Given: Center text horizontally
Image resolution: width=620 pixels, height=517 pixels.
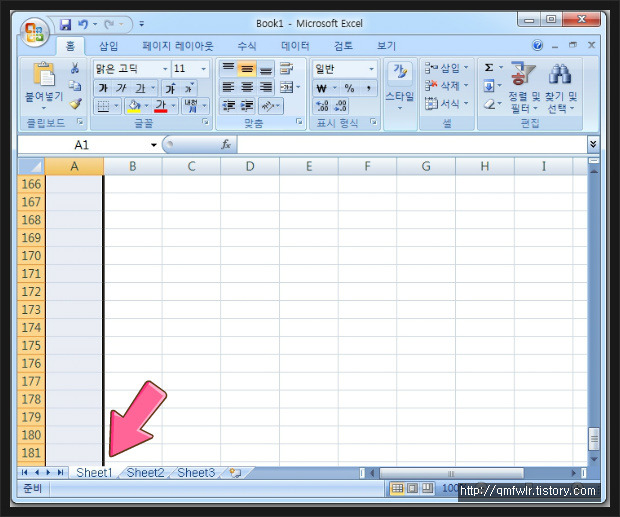Looking at the screenshot, I should pos(247,87).
